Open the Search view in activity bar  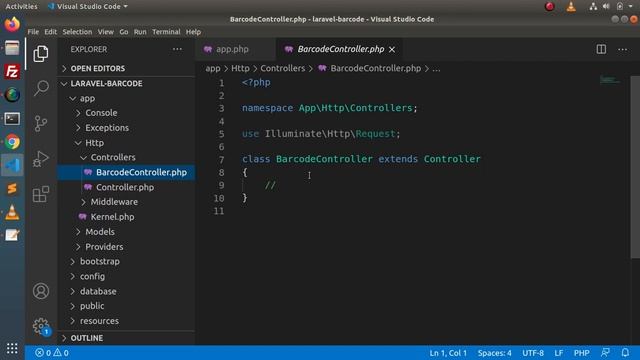[41, 88]
